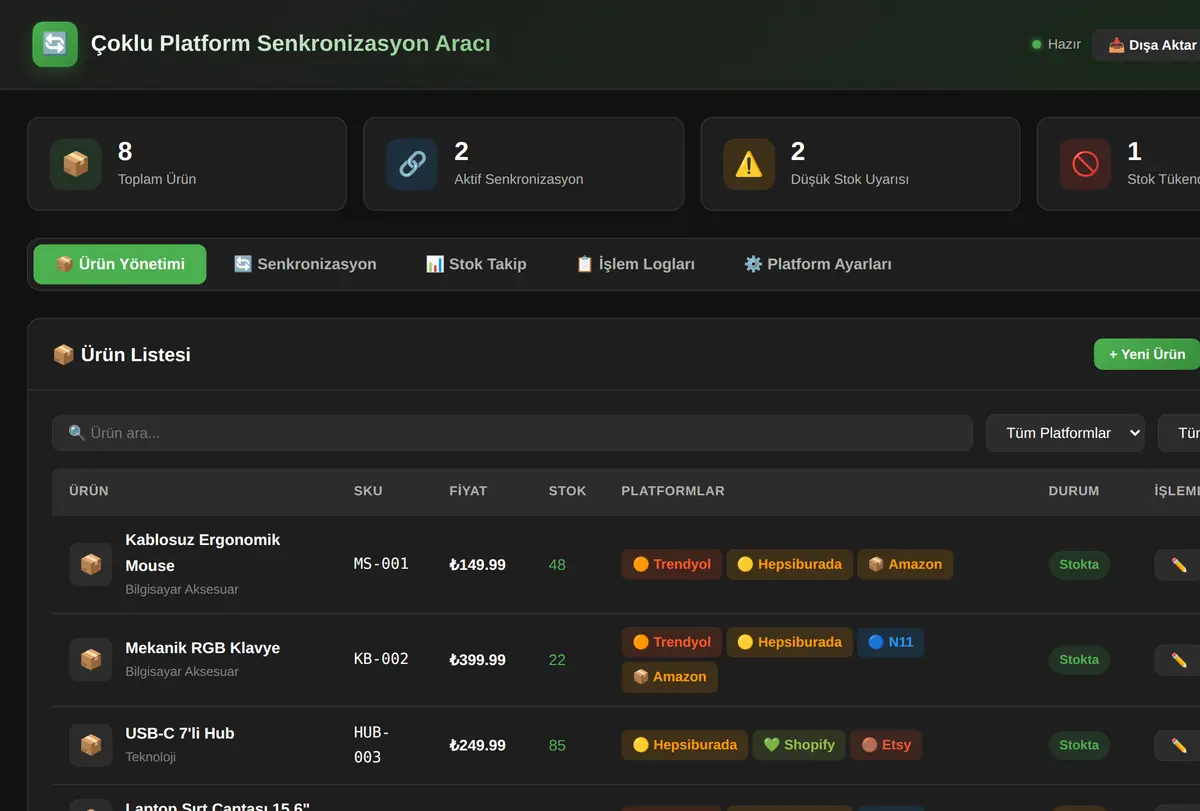Click the Etsy tag in USB-C 7'li Hub row

coord(886,745)
